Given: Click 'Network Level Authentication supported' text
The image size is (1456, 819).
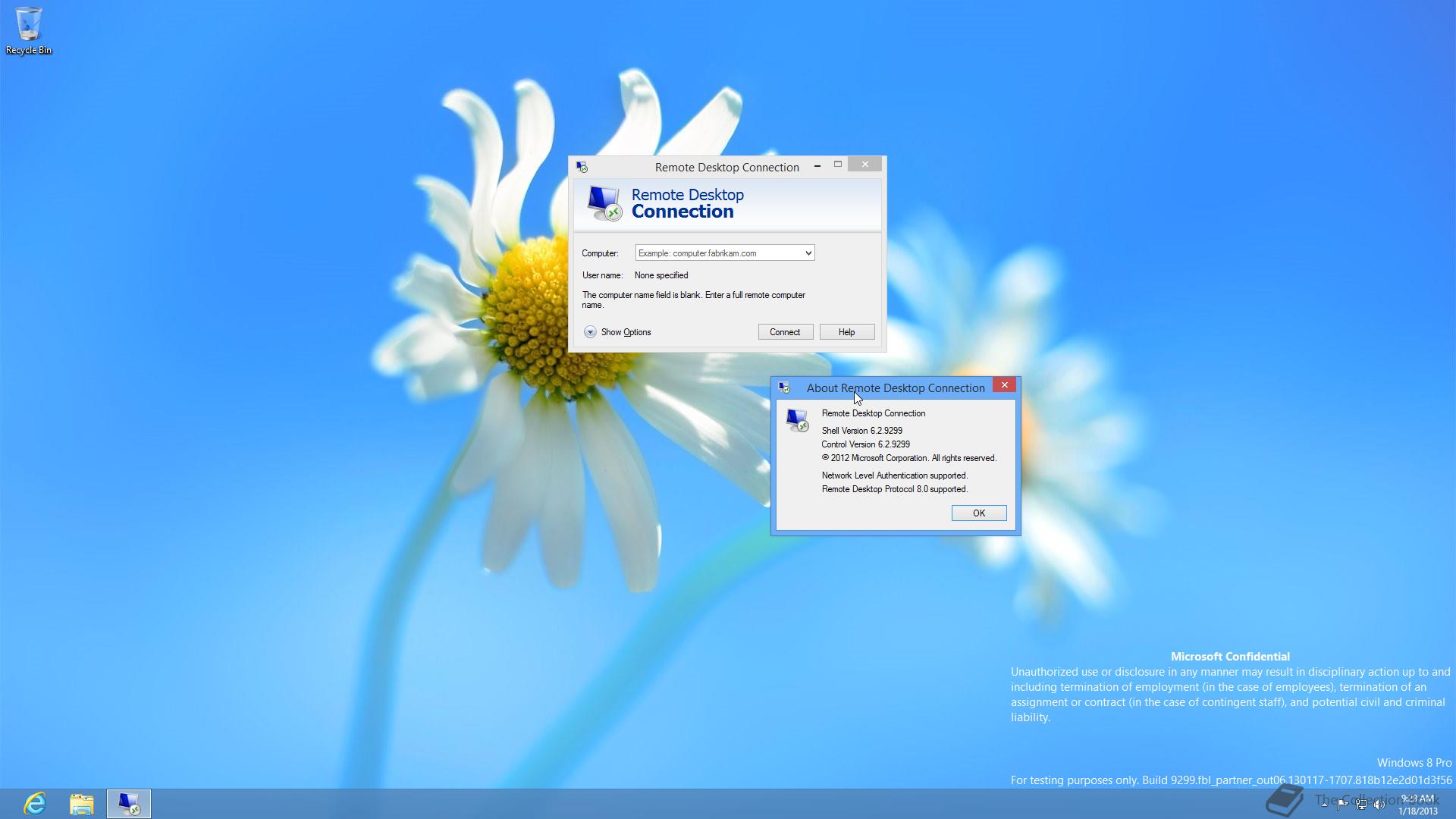Looking at the screenshot, I should coord(894,475).
